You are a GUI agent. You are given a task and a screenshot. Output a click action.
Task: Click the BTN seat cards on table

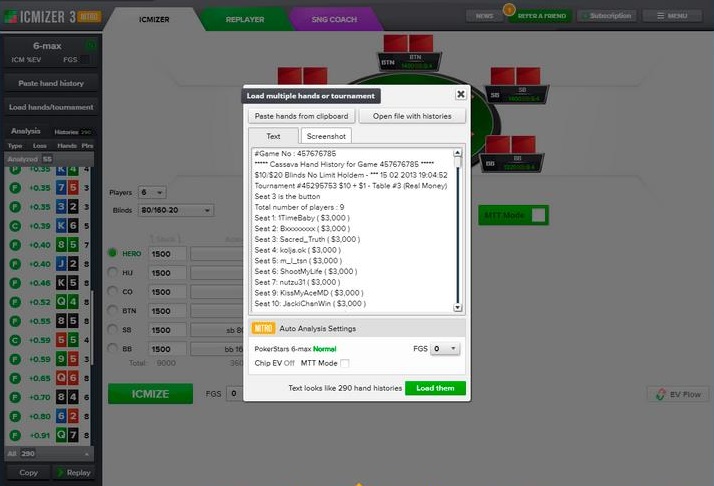[408, 43]
